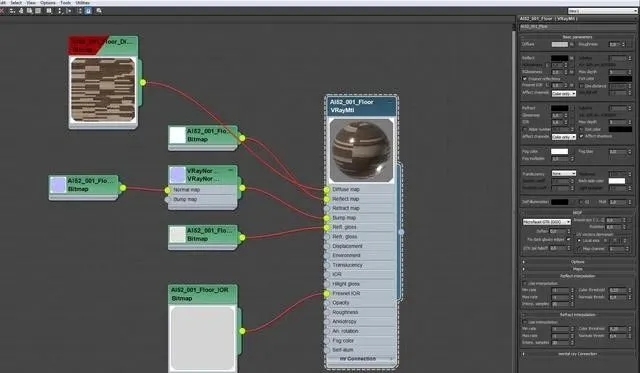Click the delete icon in toolbar
Screen dimensions: 640x373
2,11
